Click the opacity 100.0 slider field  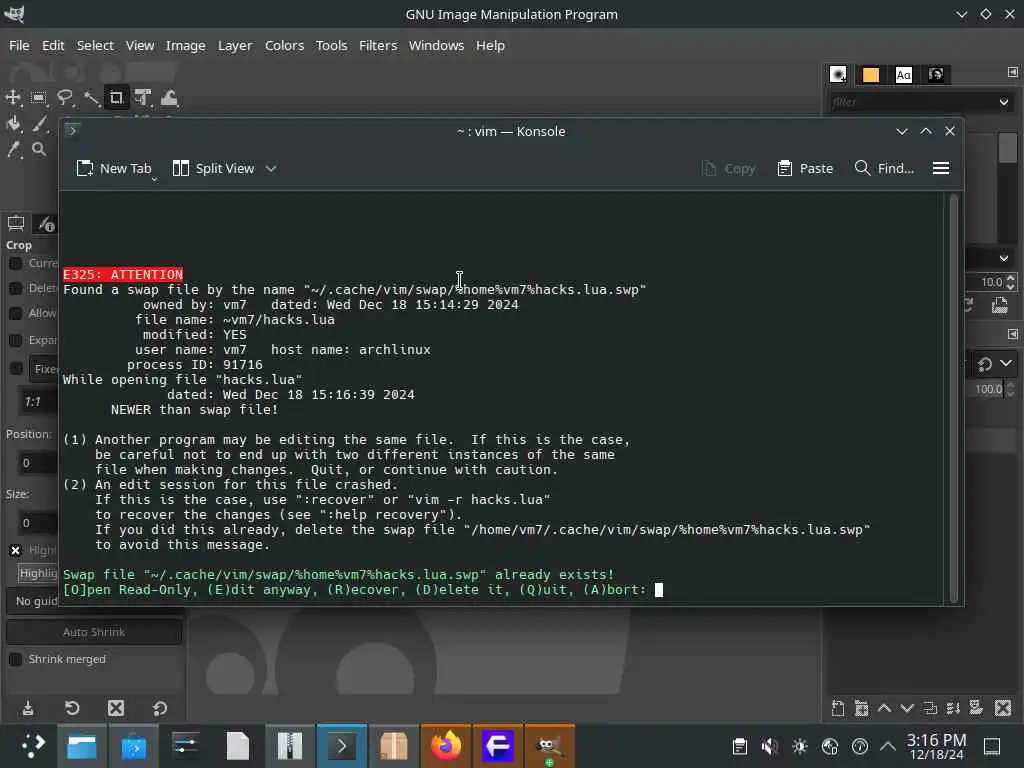987,389
